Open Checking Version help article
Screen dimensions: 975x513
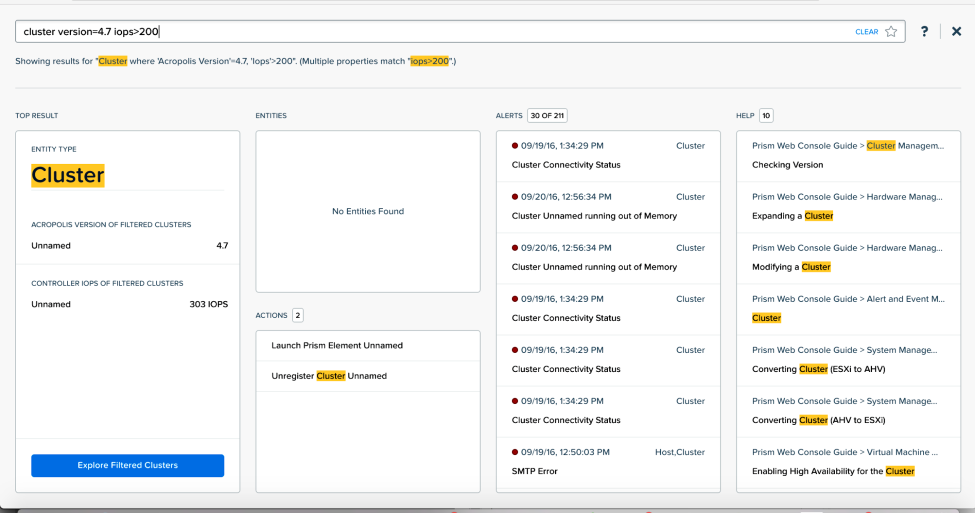pos(848,155)
